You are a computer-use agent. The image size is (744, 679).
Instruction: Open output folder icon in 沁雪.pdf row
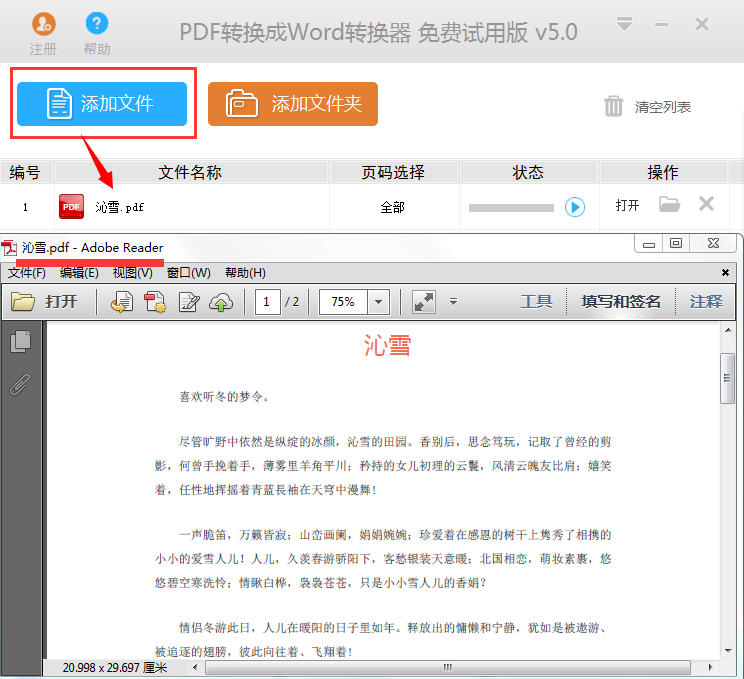pyautogui.click(x=670, y=205)
